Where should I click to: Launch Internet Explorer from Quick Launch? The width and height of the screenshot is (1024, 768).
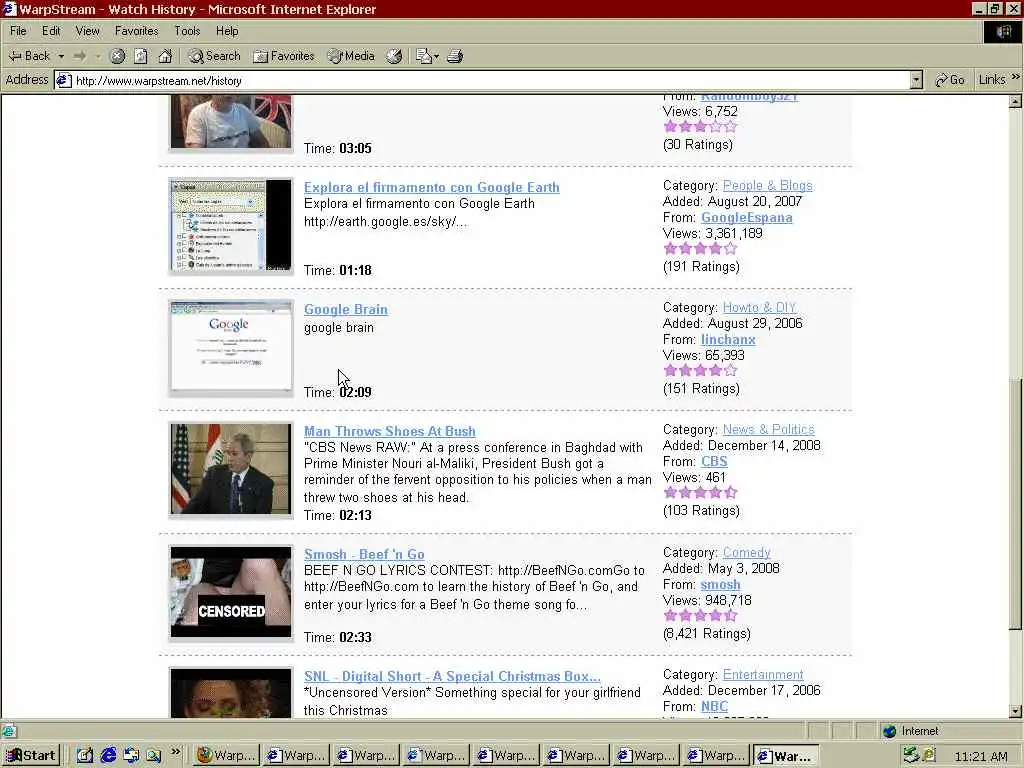[x=108, y=756]
